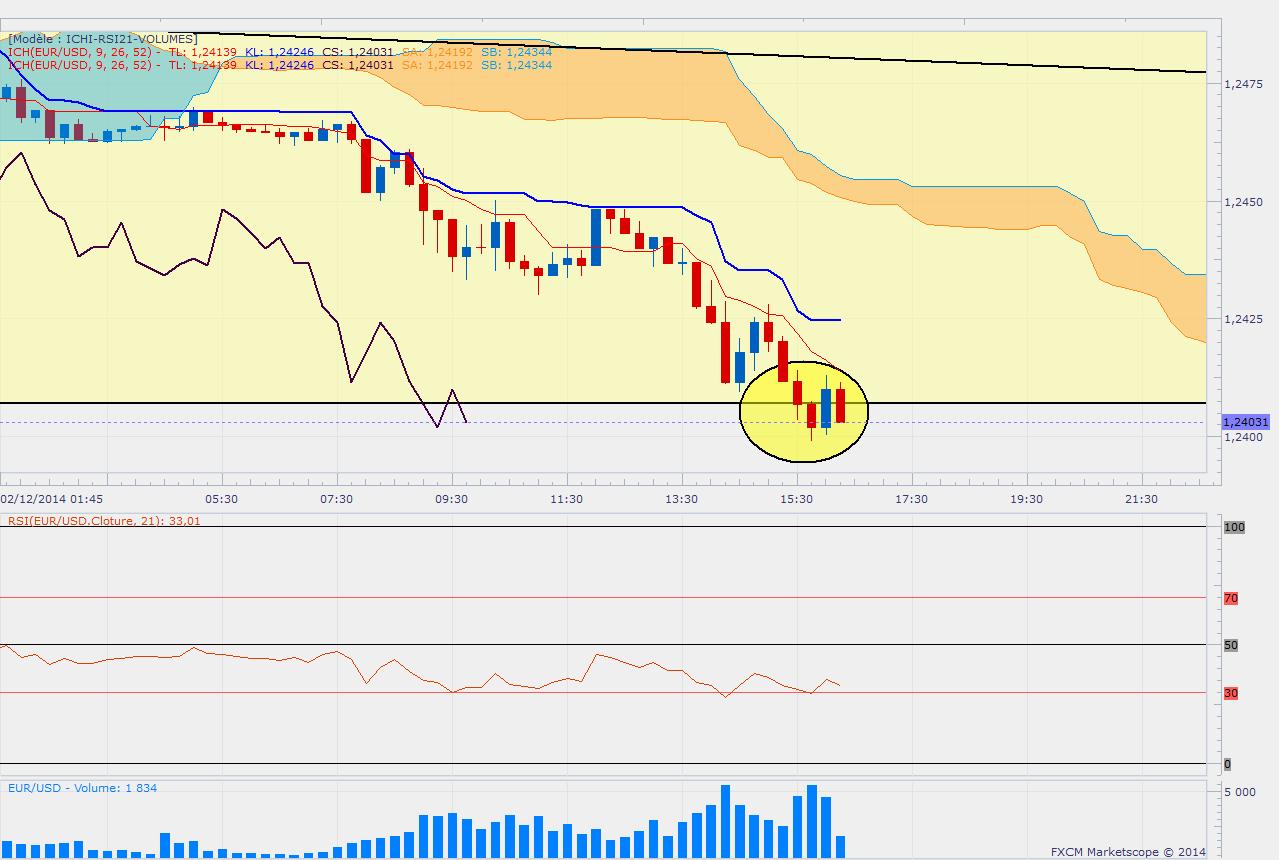Click the 1,2450 price axis label
The height and width of the screenshot is (860, 1279).
[1242, 202]
